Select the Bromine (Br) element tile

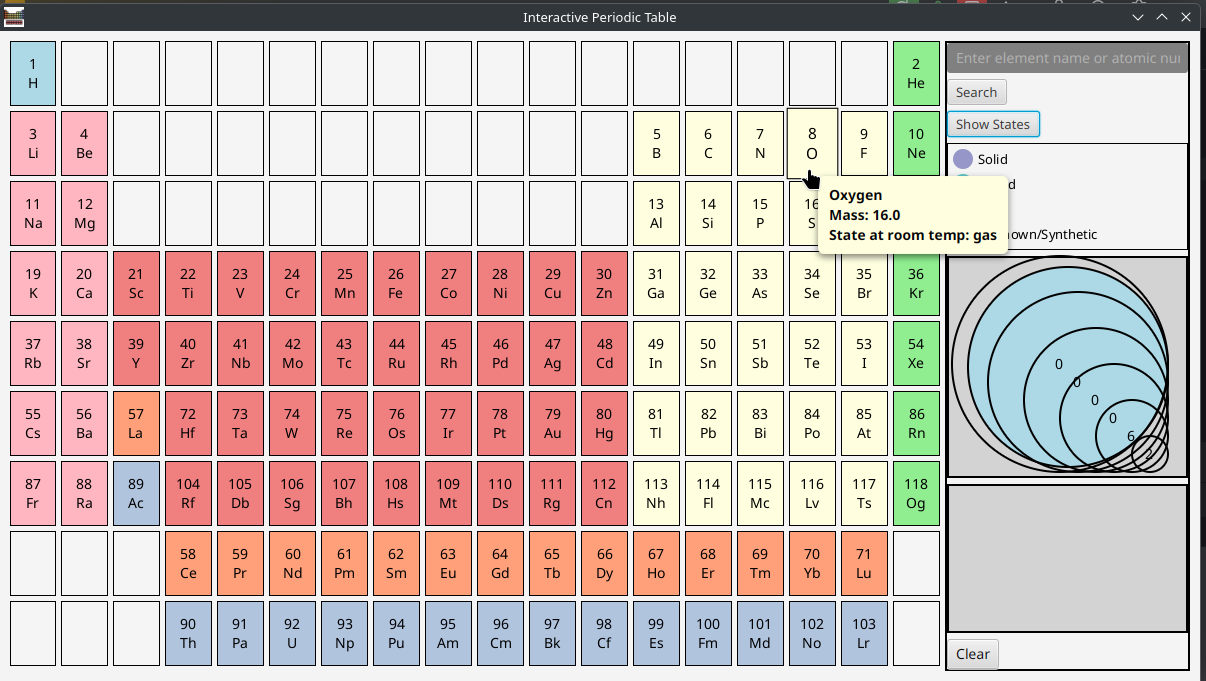(864, 283)
